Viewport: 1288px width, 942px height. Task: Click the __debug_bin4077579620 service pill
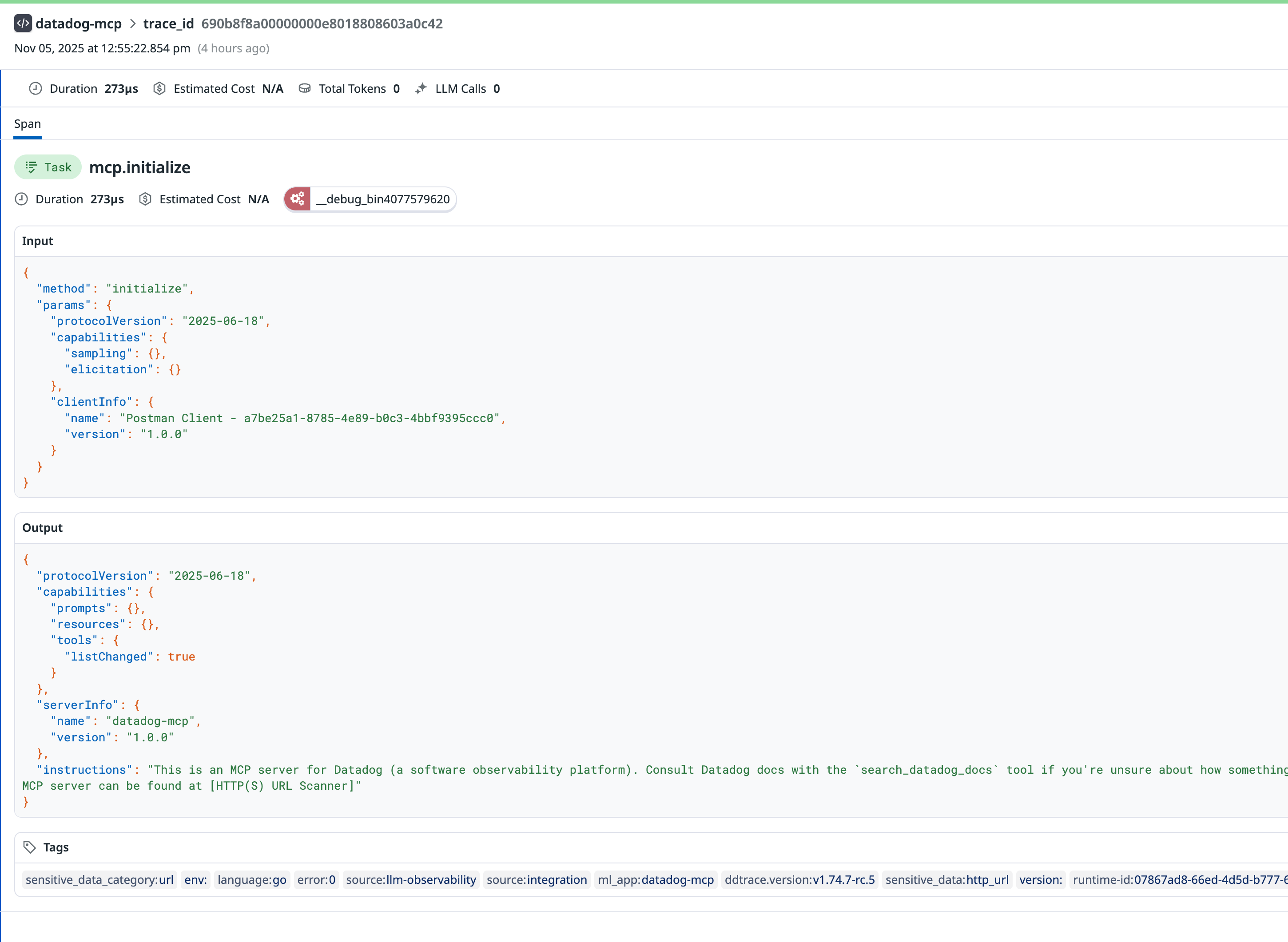click(x=382, y=199)
